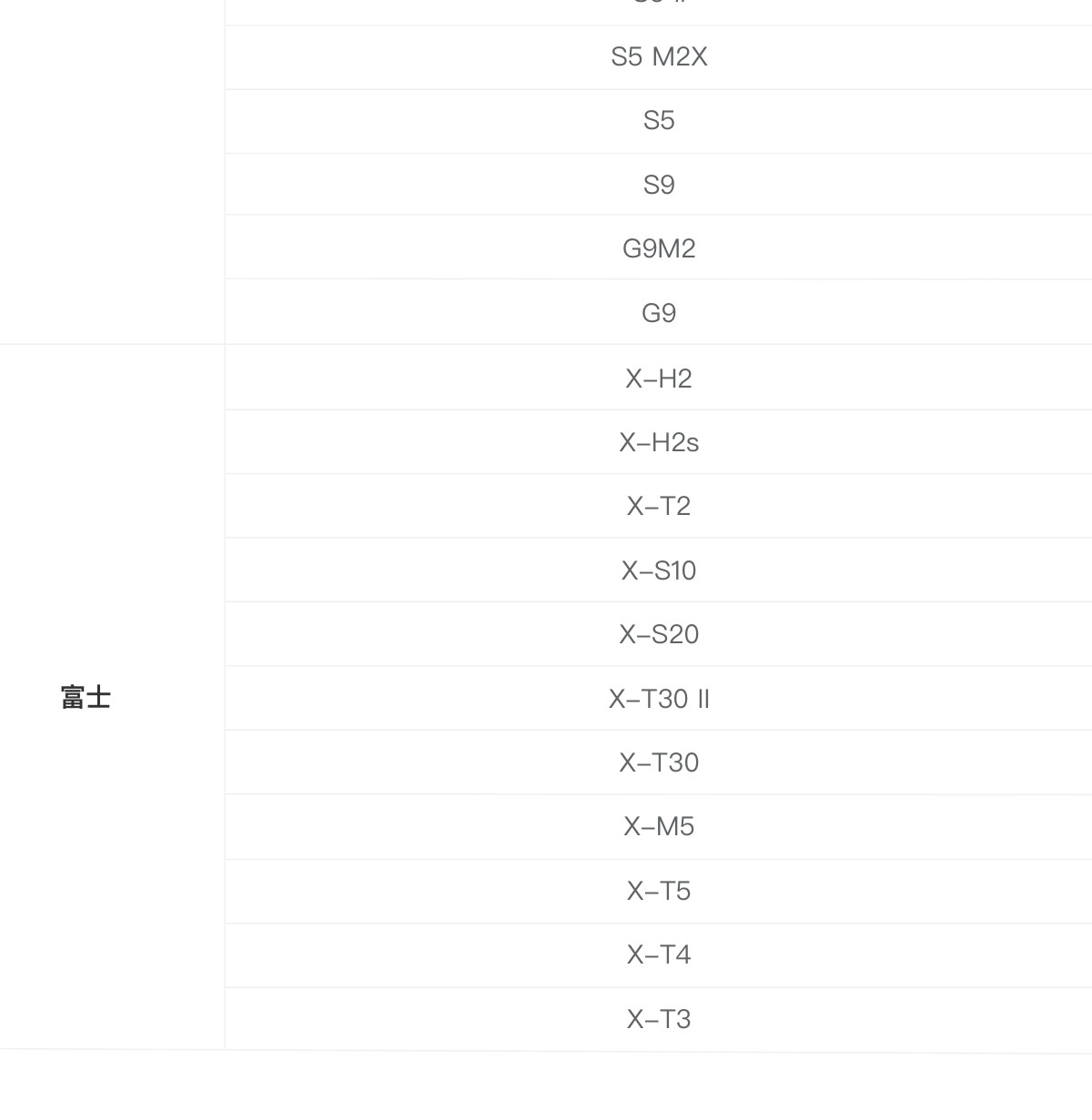Click the S5 M2X table cell
Screen dimensions: 1092x1120
click(659, 57)
